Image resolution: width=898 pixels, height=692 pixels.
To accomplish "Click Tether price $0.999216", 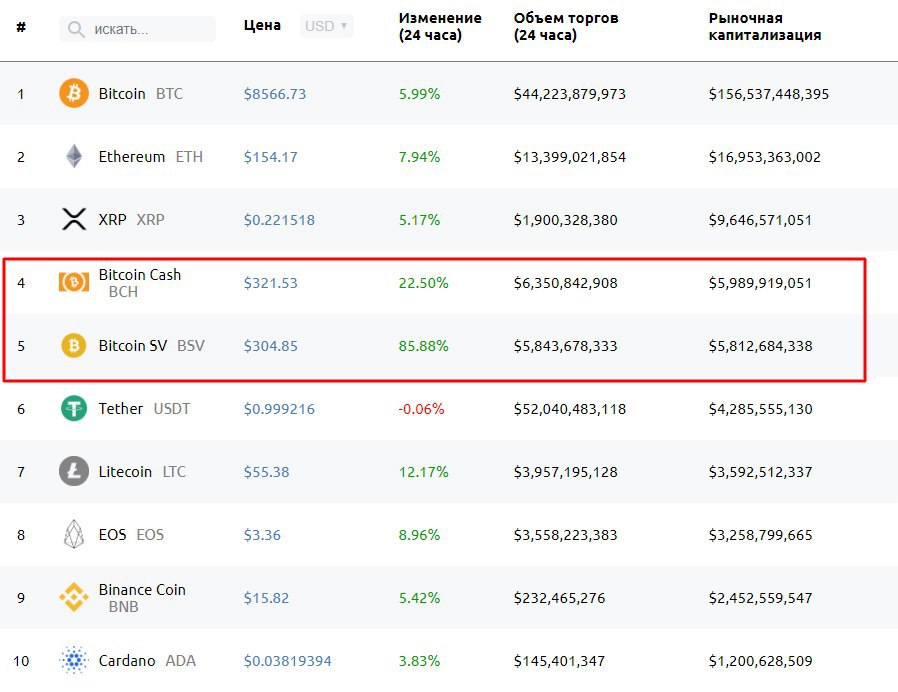I will point(279,409).
